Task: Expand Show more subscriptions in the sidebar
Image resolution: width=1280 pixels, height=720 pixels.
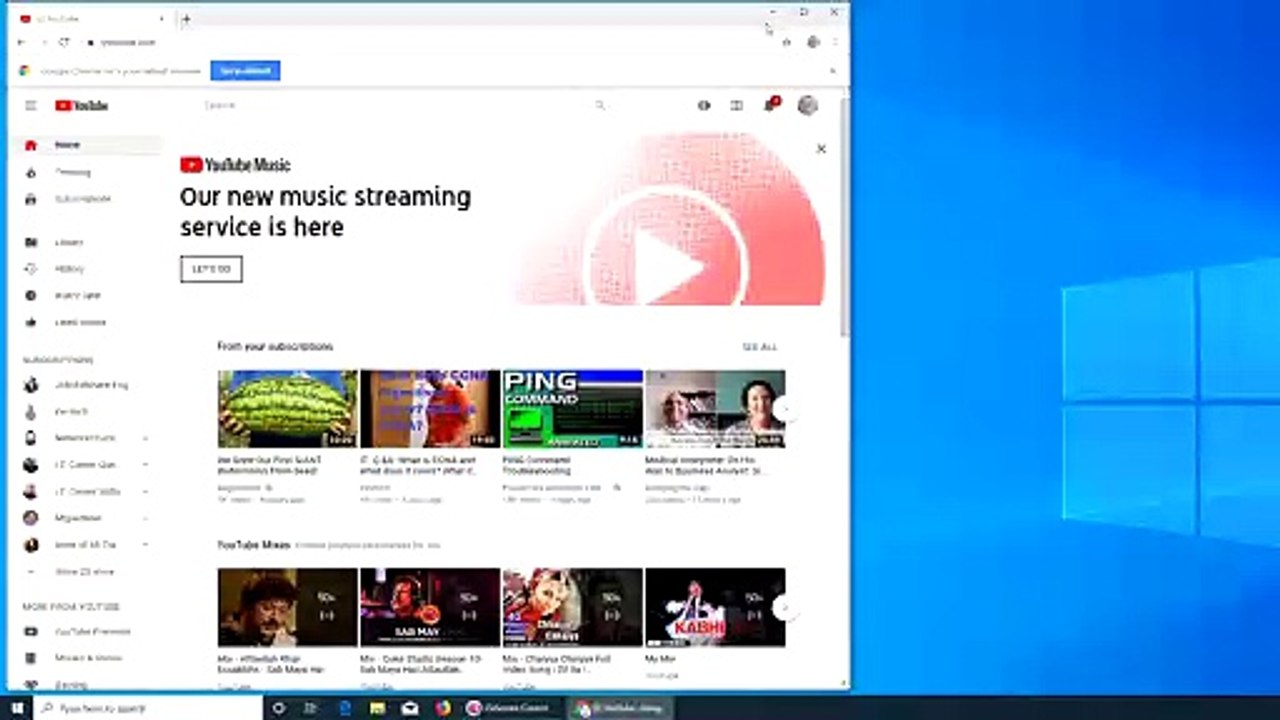Action: tap(85, 572)
